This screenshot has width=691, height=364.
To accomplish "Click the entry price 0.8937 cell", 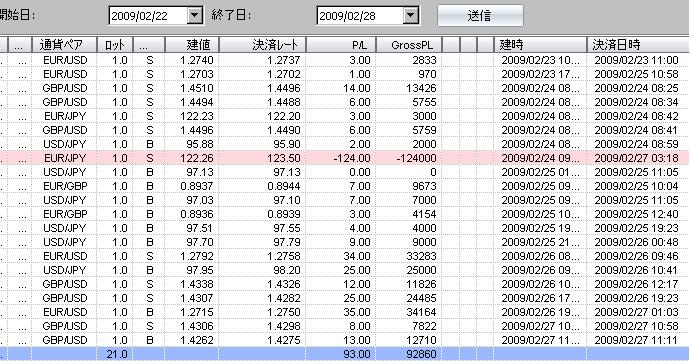I will (197, 186).
